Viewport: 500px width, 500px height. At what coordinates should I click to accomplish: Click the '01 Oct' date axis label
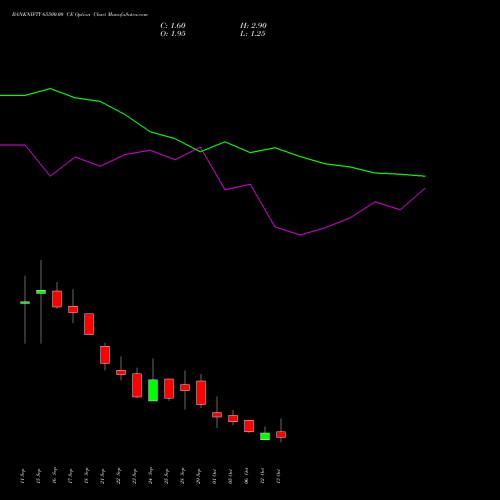[214, 476]
